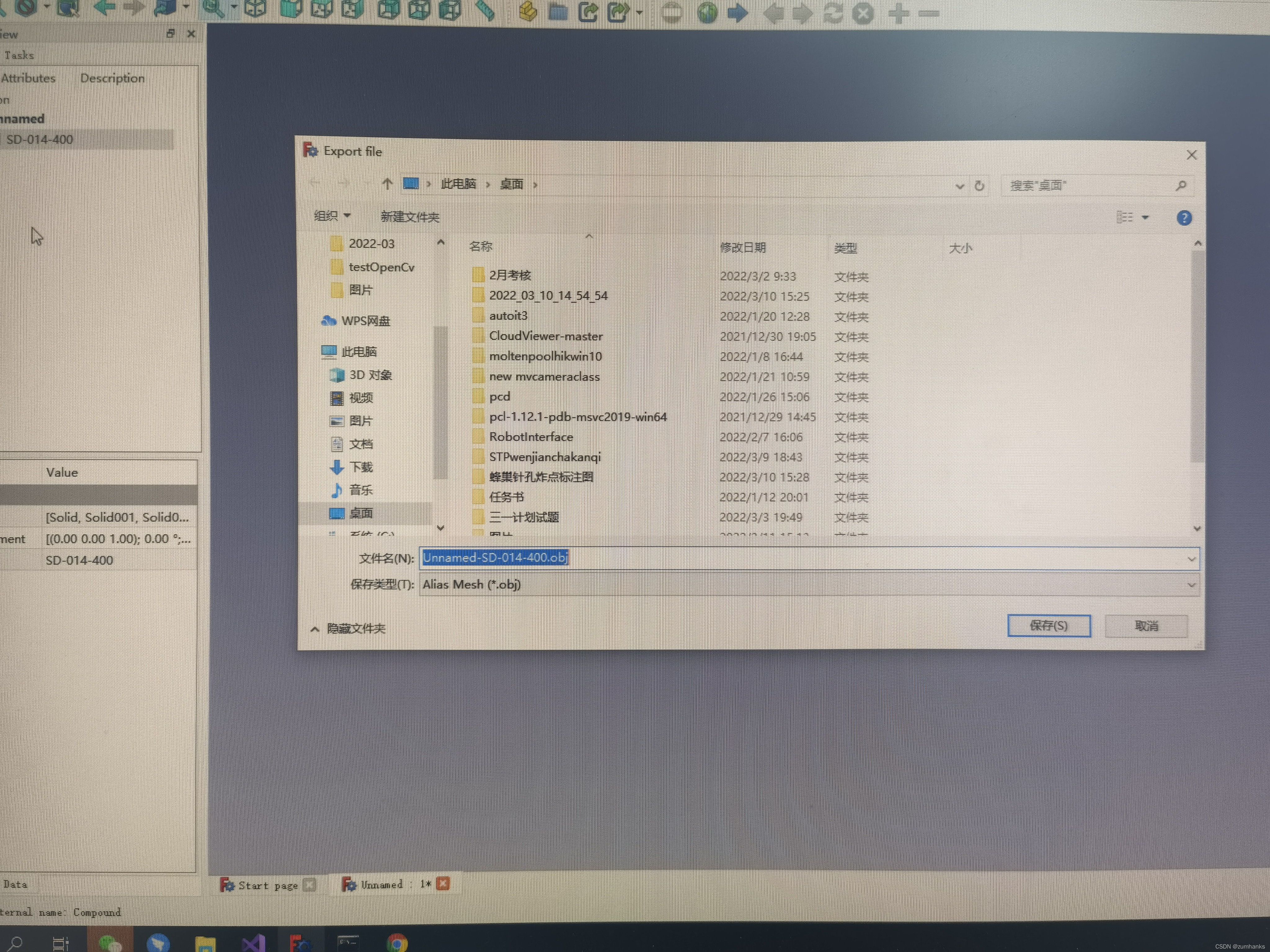Click the 文件名 input field

click(x=804, y=558)
